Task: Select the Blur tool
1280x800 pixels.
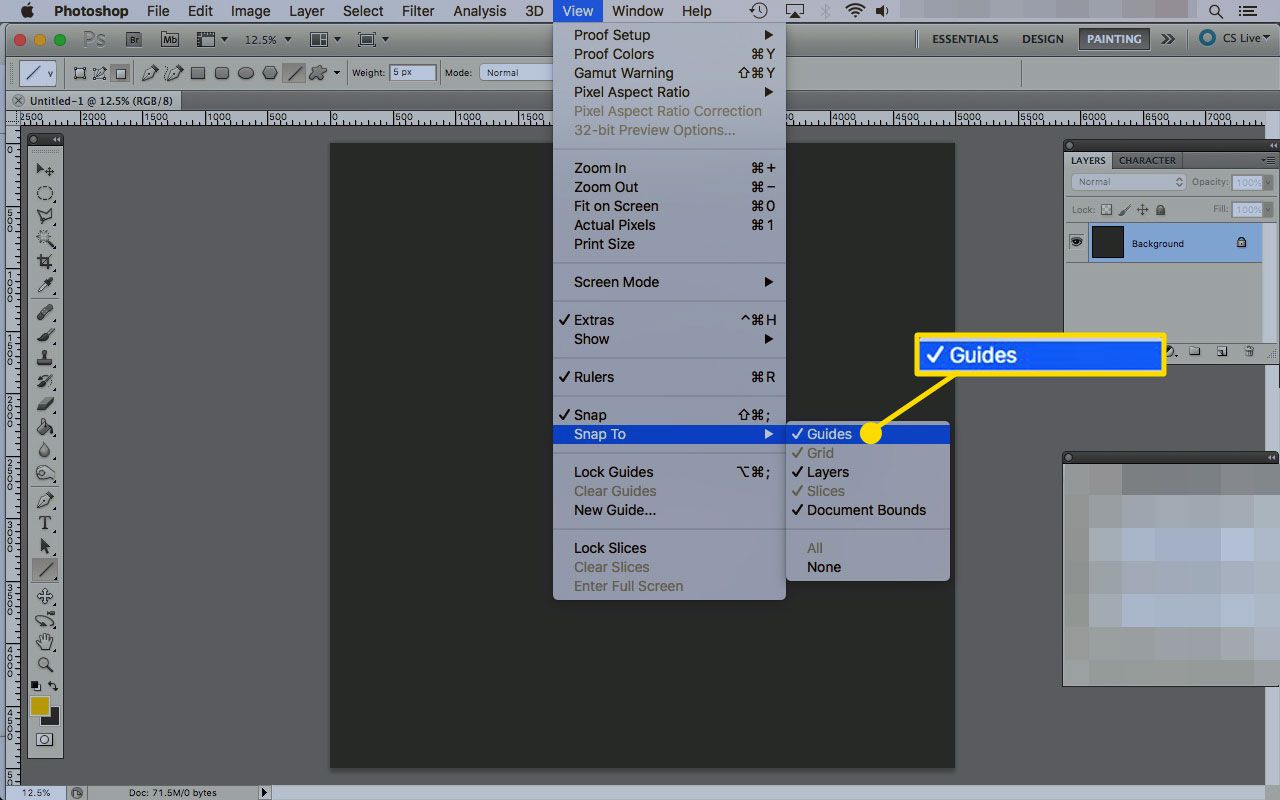Action: [x=45, y=451]
